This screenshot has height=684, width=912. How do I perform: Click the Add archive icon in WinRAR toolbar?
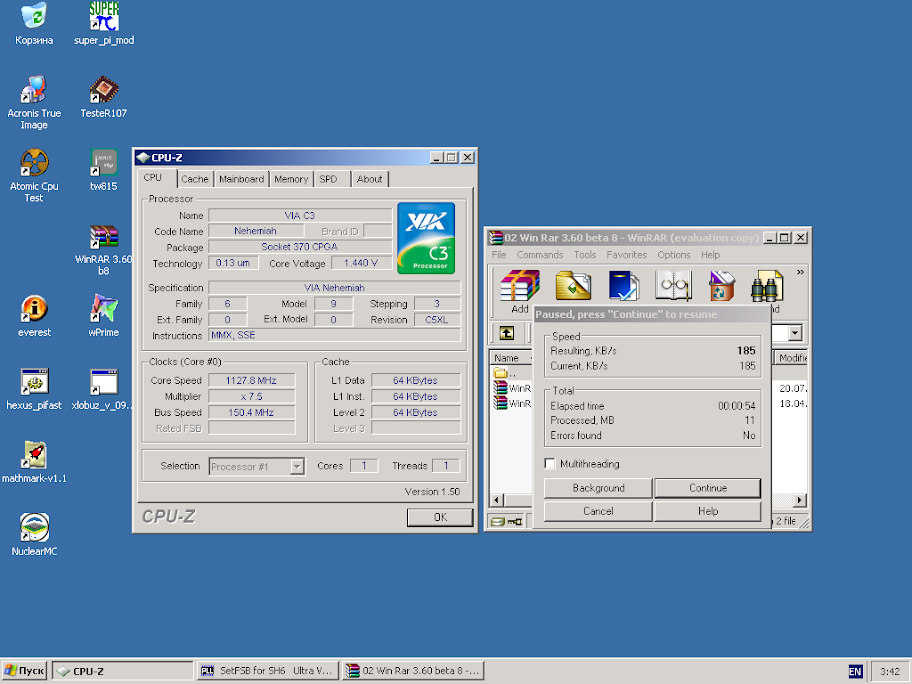pyautogui.click(x=519, y=291)
